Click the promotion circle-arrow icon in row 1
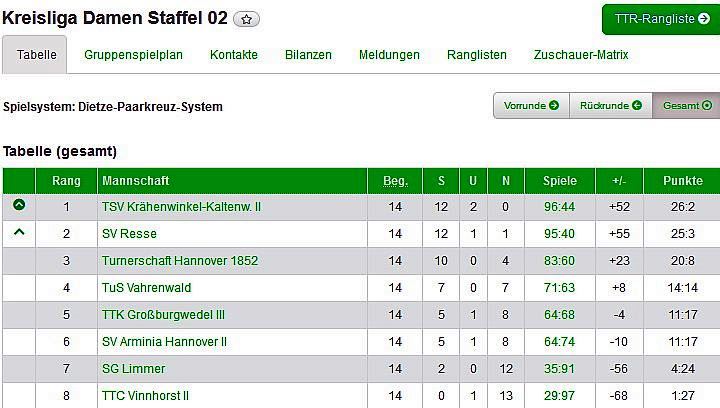Screen dimensions: 720x408 (19, 205)
